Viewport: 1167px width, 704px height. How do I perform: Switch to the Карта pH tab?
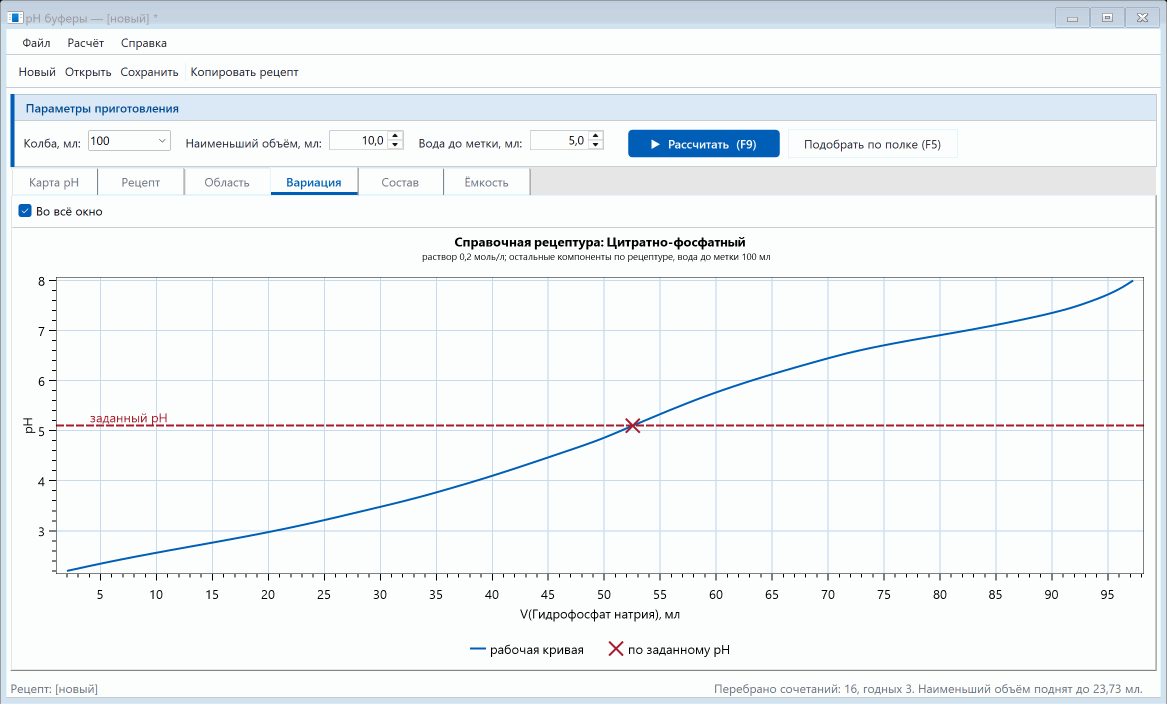54,182
